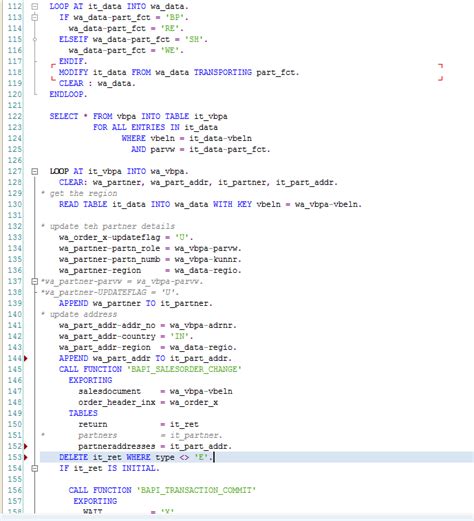The width and height of the screenshot is (474, 521).
Task: Collapse the IF it_ret IS INITIAL fold
Action: click(x=35, y=468)
